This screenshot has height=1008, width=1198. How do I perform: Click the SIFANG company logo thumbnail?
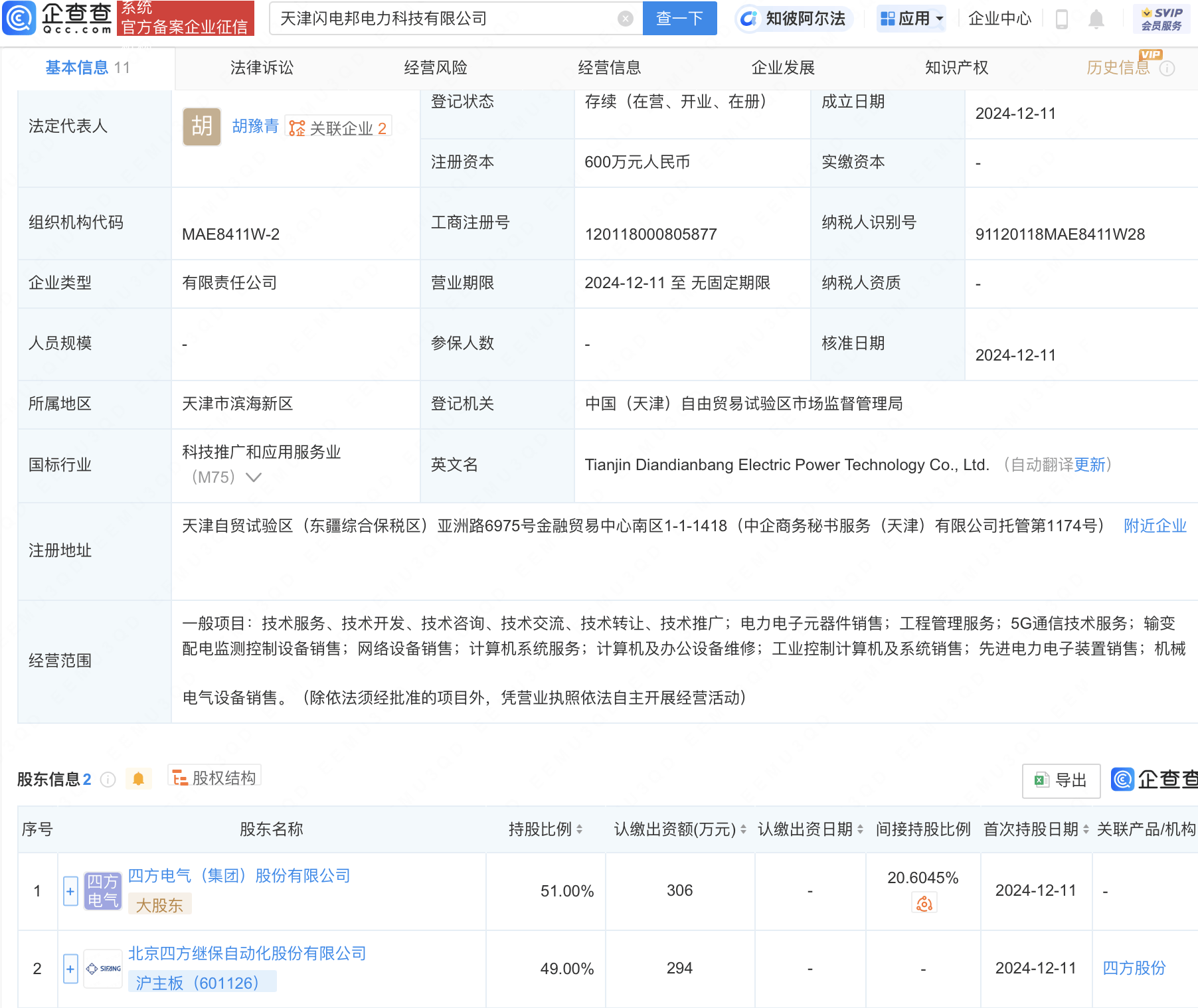(x=103, y=969)
